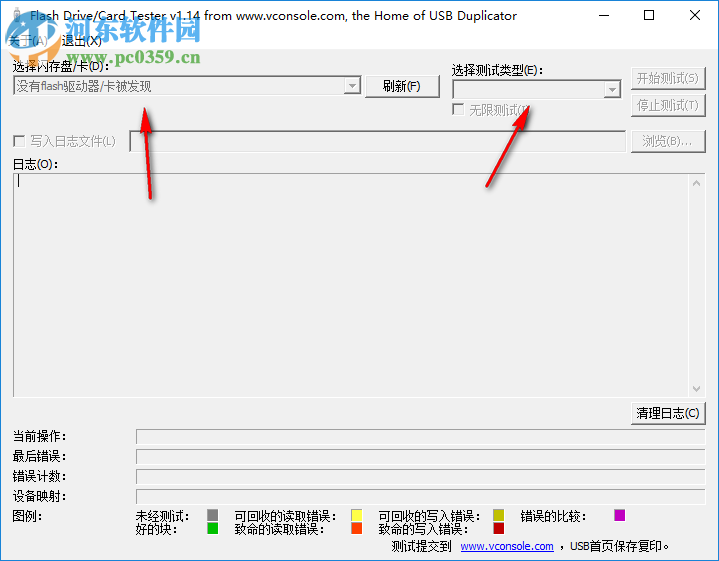Click the 当前操作 status field
The image size is (719, 561).
tap(420, 436)
